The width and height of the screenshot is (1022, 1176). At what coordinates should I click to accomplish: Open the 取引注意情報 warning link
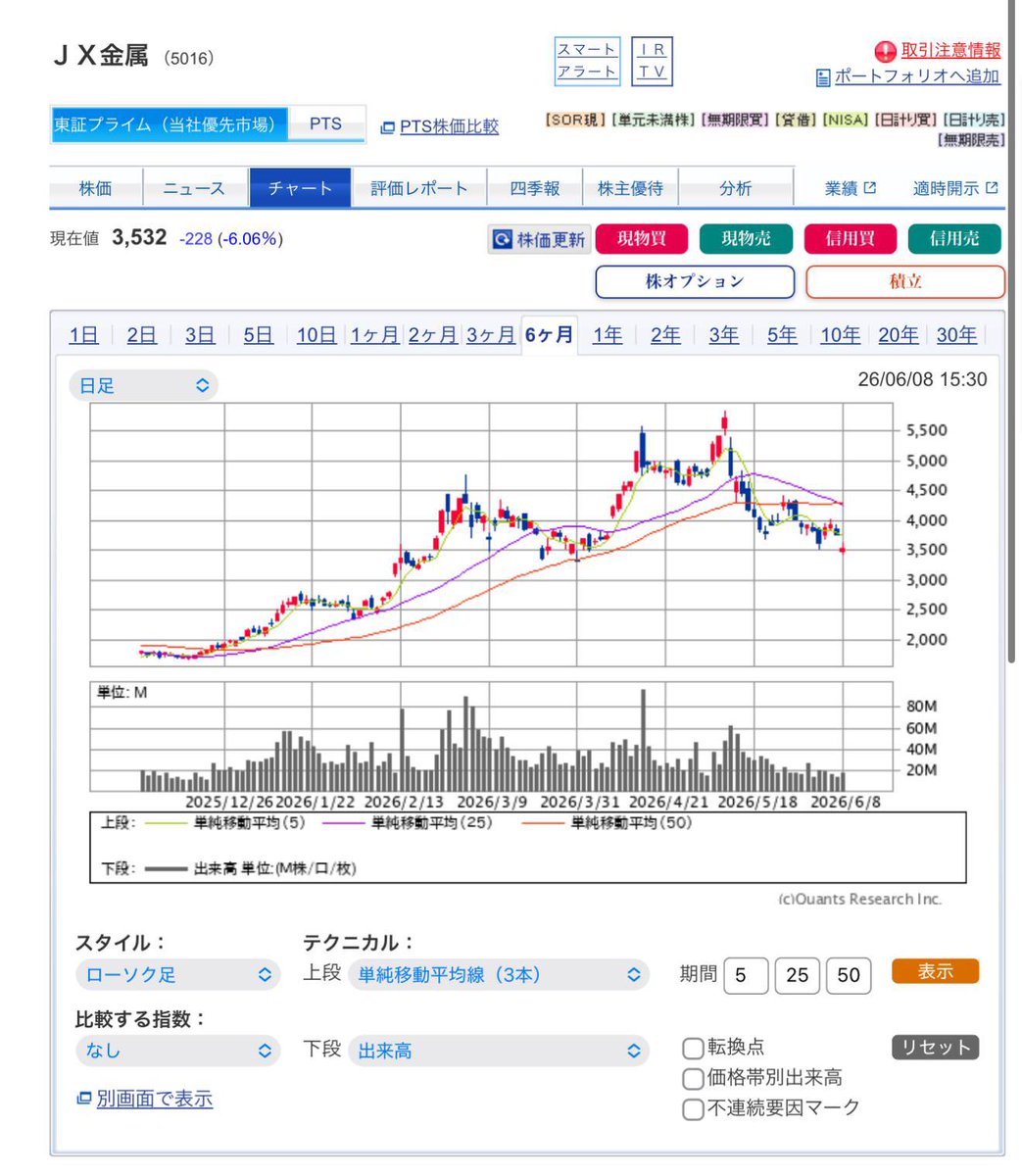pos(950,50)
